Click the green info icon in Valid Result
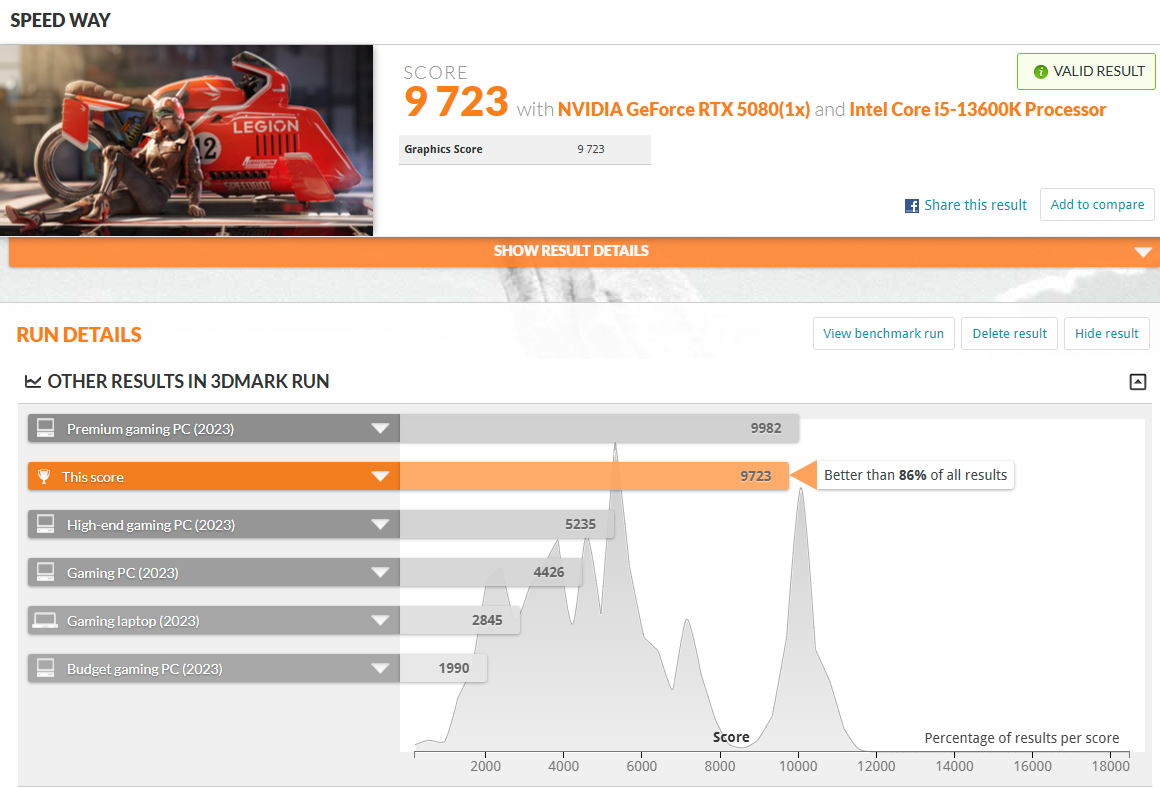The image size is (1160, 788). click(1040, 72)
